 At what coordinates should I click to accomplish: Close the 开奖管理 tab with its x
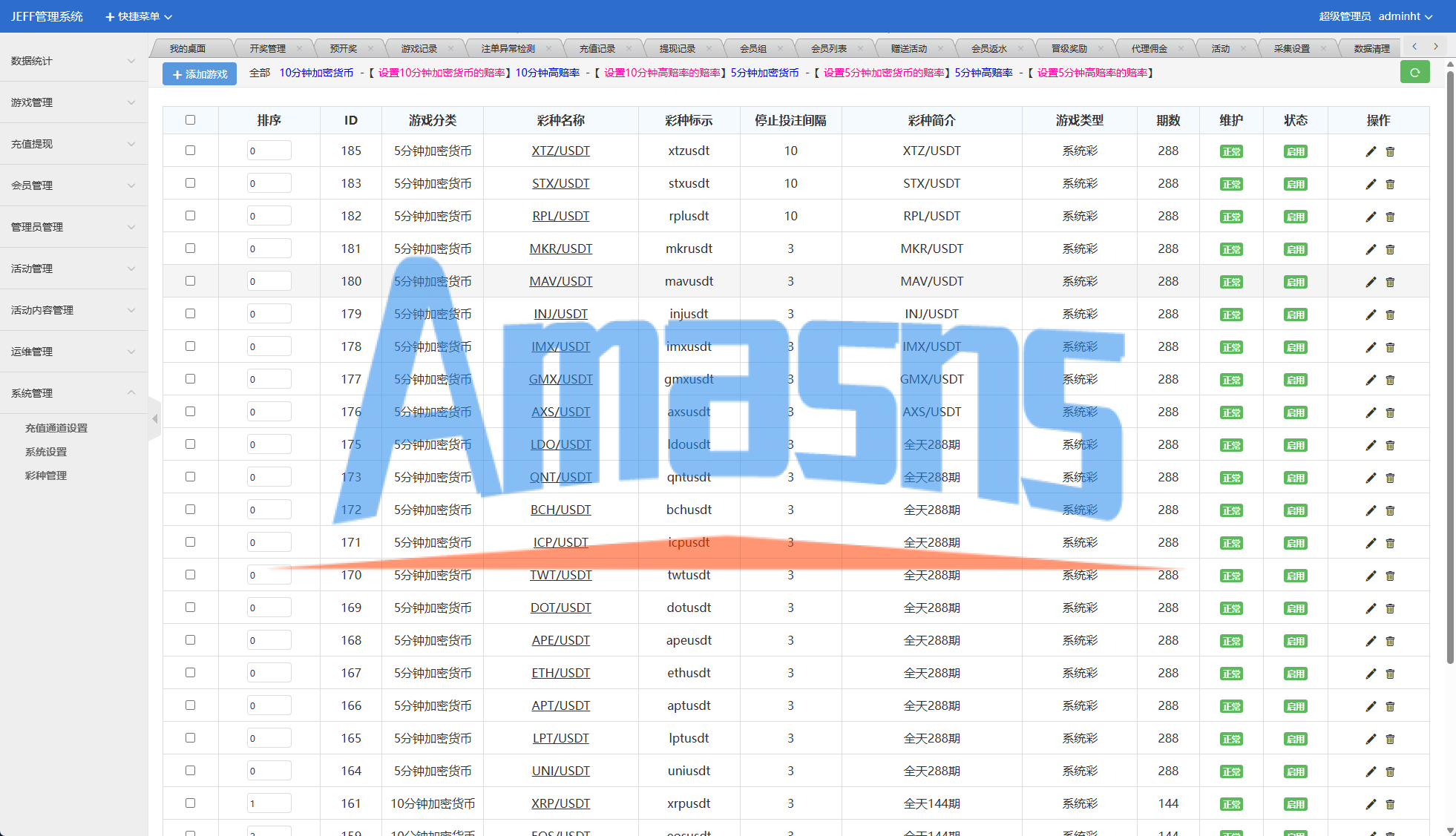tap(299, 48)
